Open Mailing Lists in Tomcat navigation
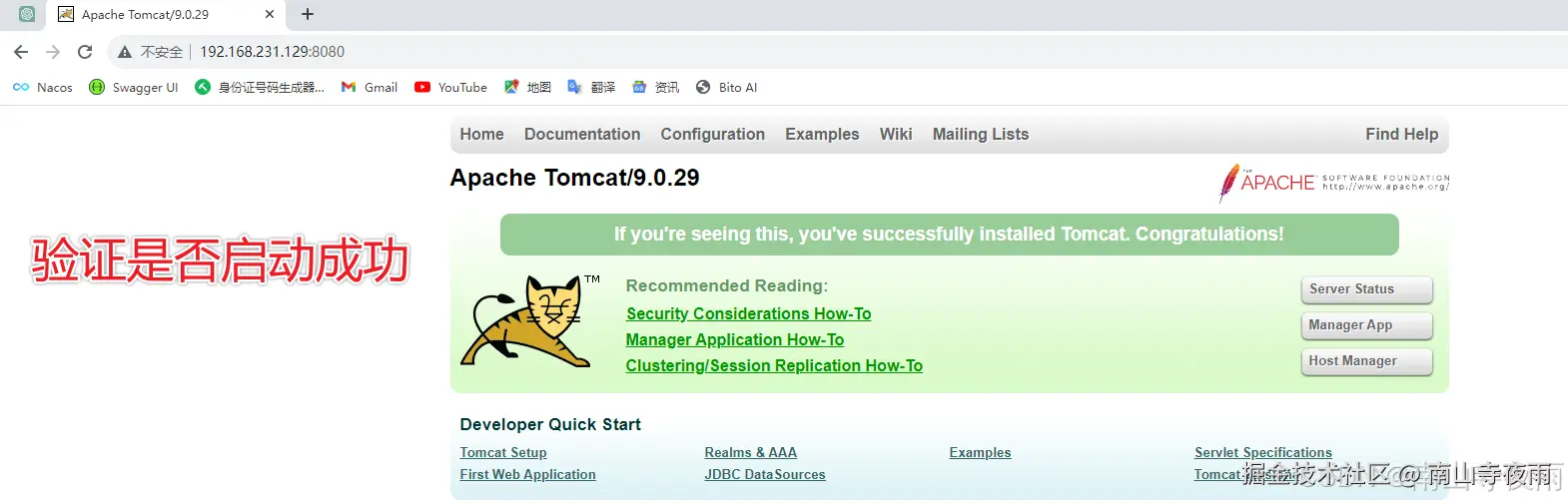The height and width of the screenshot is (504, 1568). (981, 134)
